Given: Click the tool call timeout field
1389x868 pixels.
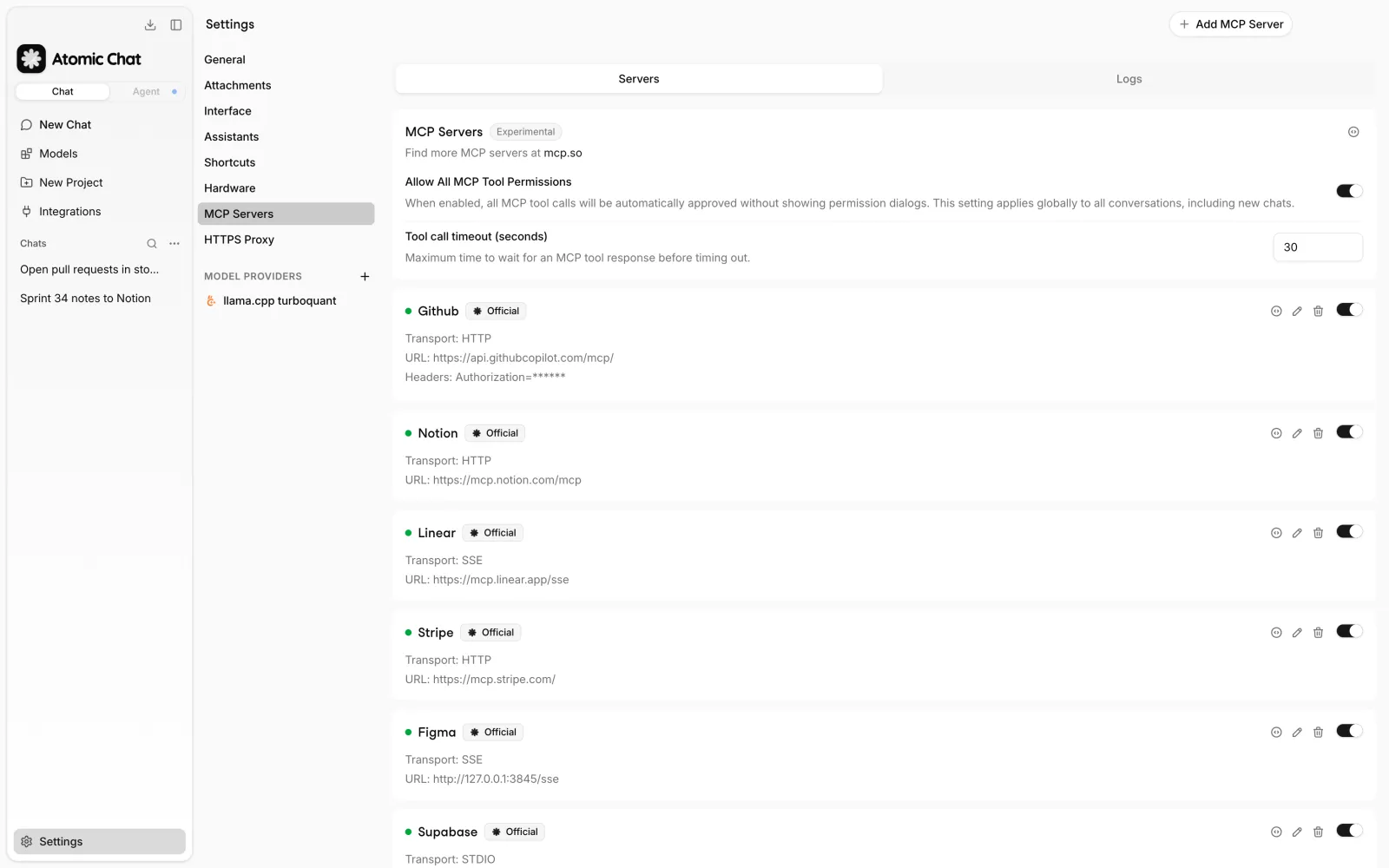Looking at the screenshot, I should click(1318, 247).
